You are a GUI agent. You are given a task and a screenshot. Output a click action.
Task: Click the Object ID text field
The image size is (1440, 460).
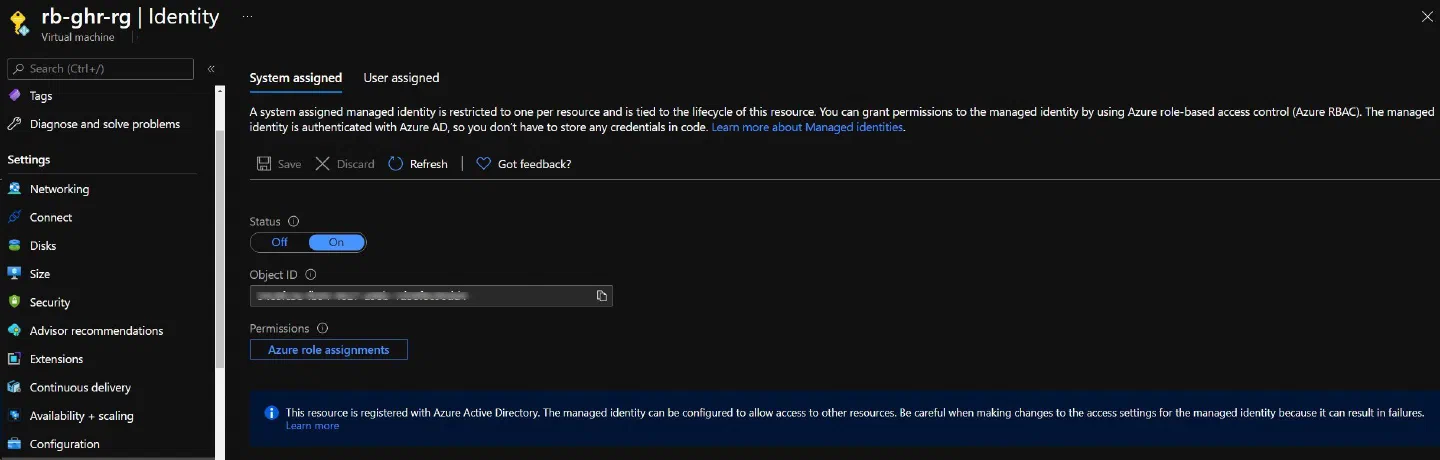[431, 296]
